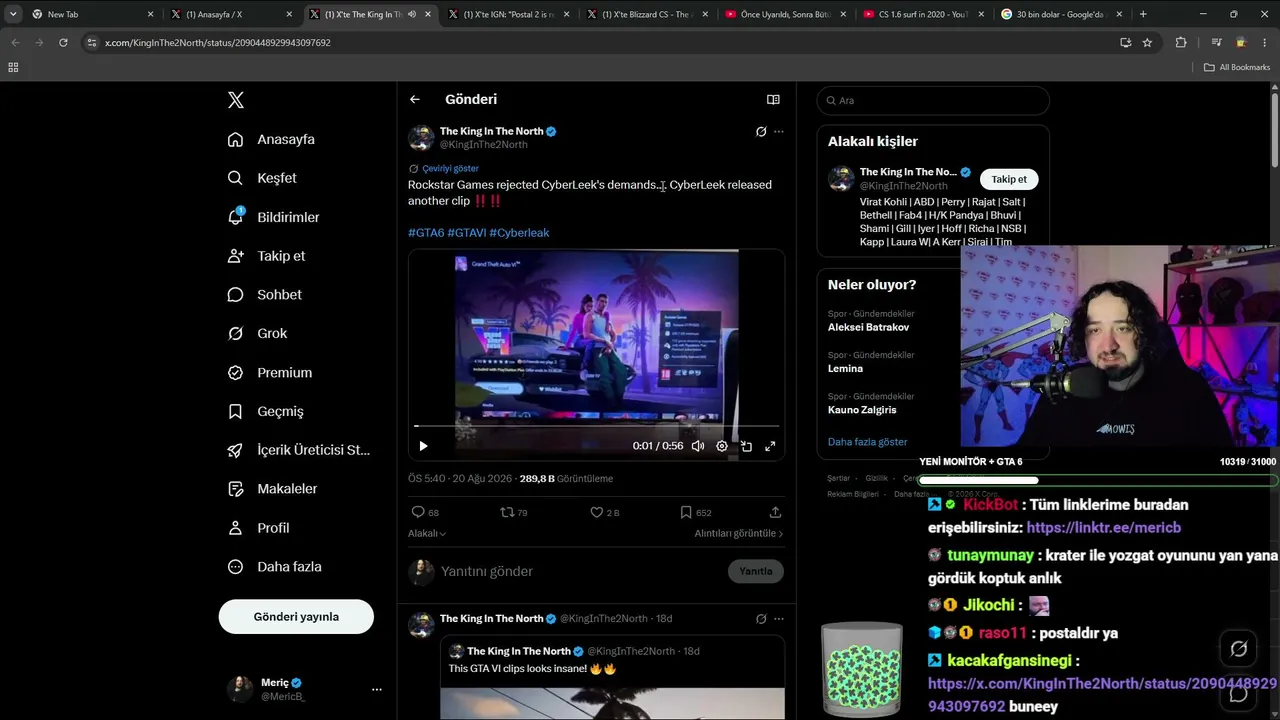The image size is (1280, 720).
Task: Open video settings gear
Action: 722,446
